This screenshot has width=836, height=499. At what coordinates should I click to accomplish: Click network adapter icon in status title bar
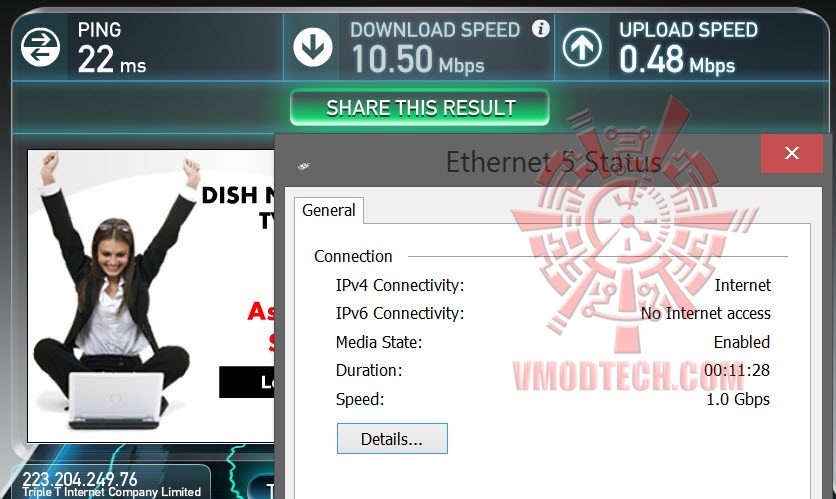303,166
